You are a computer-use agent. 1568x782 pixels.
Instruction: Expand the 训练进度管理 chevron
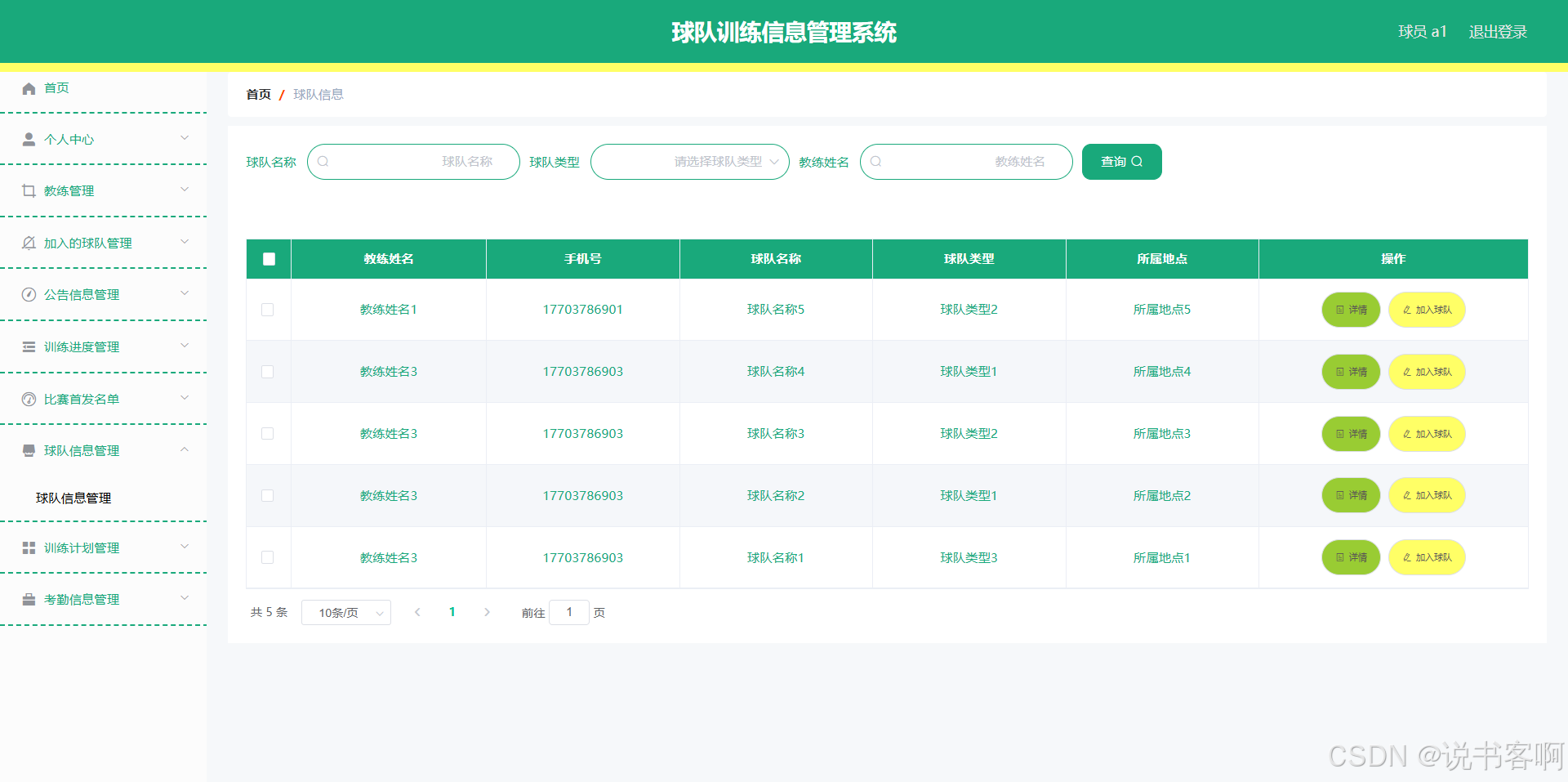[x=185, y=346]
